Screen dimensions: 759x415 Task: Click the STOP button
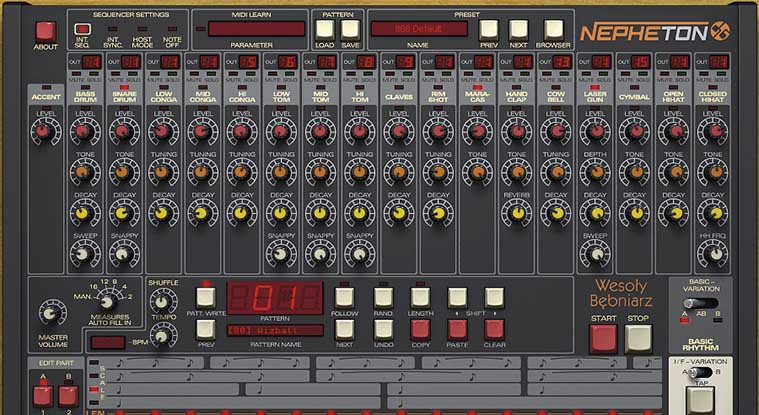click(x=638, y=339)
